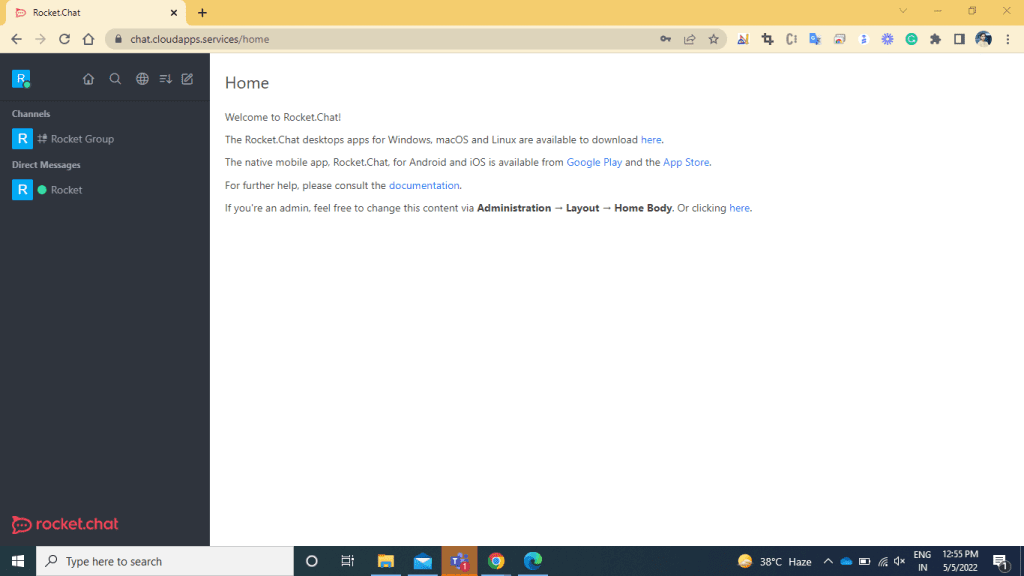Screen dimensions: 1024x576
Task: Open the Directory globe icon
Action: 142,79
